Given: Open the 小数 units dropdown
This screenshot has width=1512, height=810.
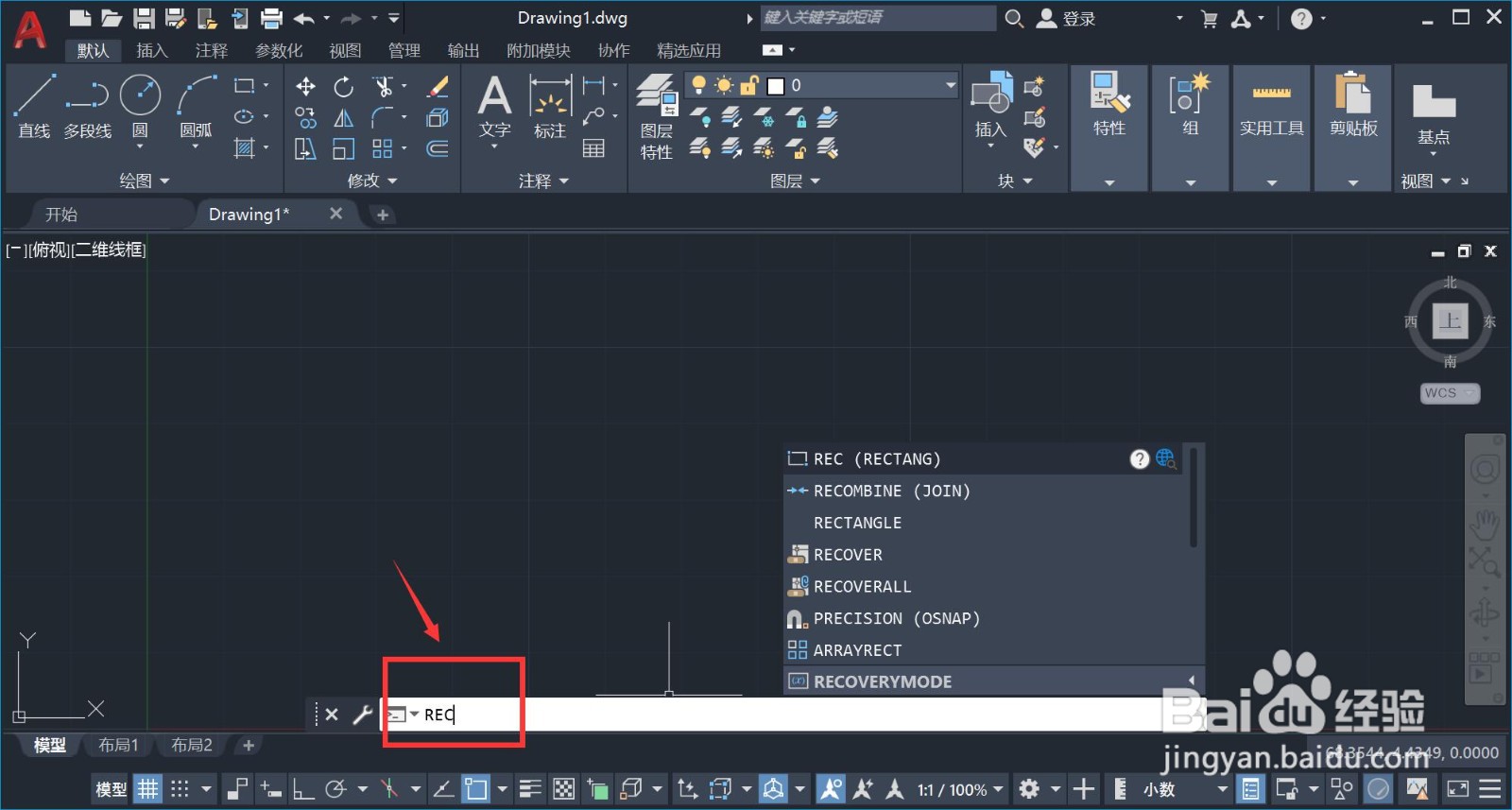Looking at the screenshot, I should 1185,789.
